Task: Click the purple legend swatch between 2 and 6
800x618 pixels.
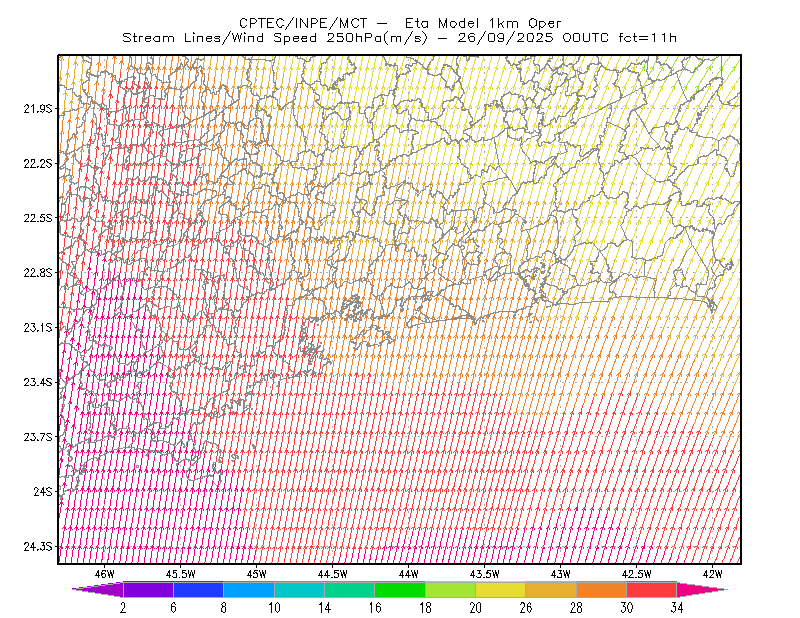Action: coord(148,589)
